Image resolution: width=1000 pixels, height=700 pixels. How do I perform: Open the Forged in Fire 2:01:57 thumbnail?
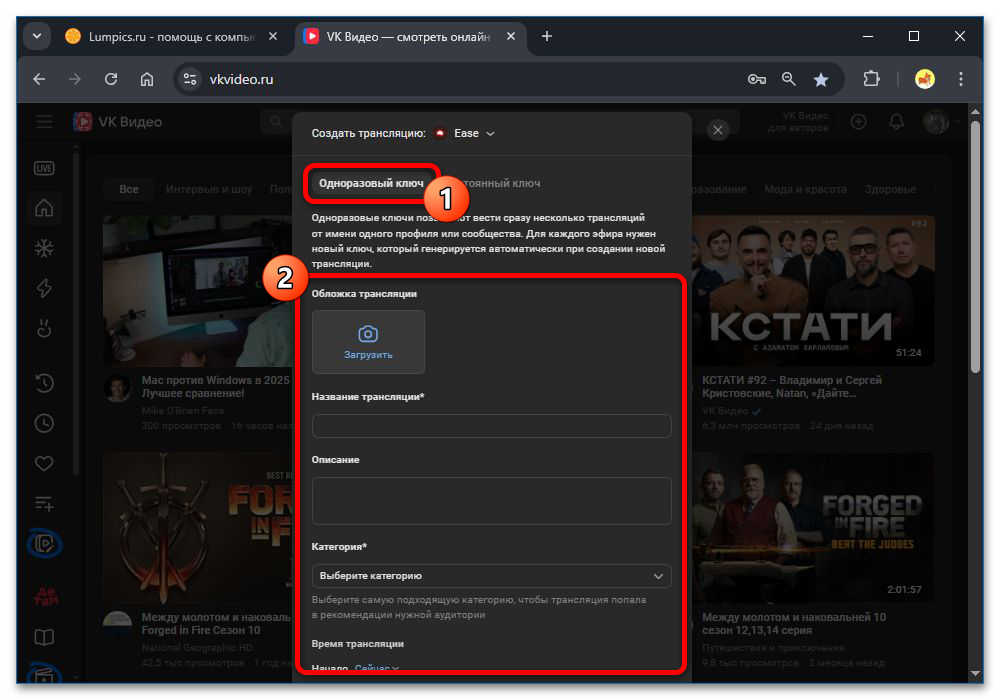(813, 528)
